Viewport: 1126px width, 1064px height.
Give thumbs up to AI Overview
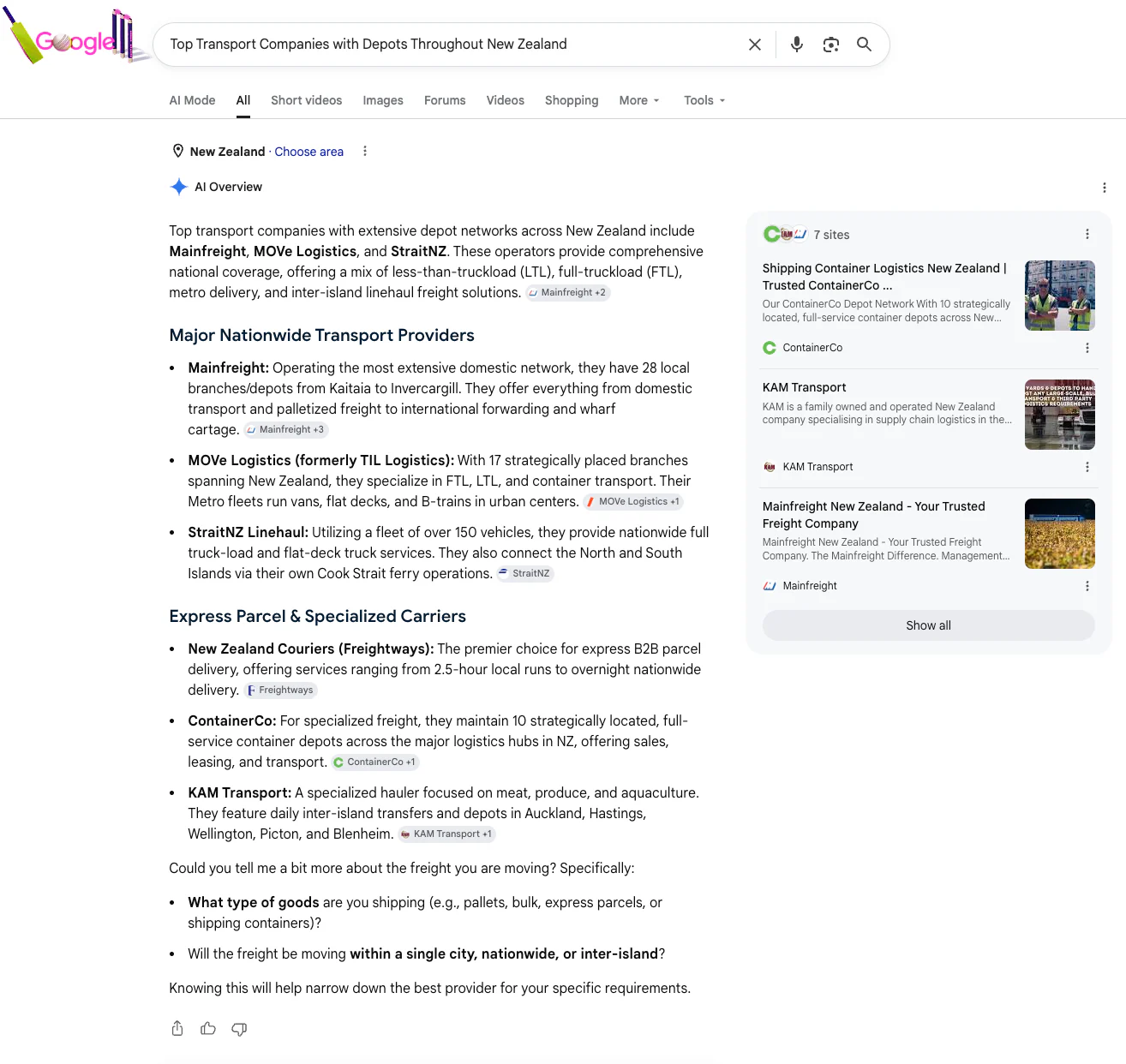point(208,1029)
